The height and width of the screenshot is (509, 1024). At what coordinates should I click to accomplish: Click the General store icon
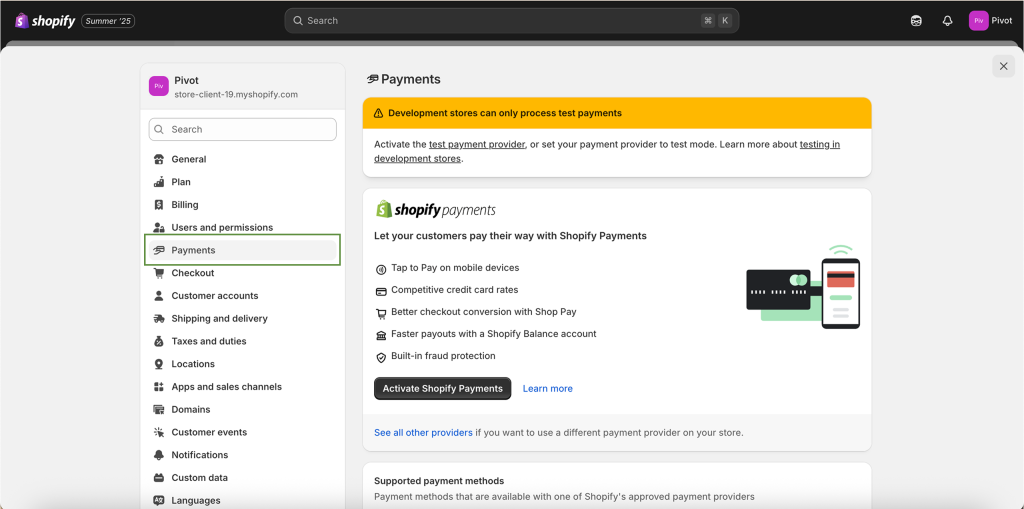(159, 159)
